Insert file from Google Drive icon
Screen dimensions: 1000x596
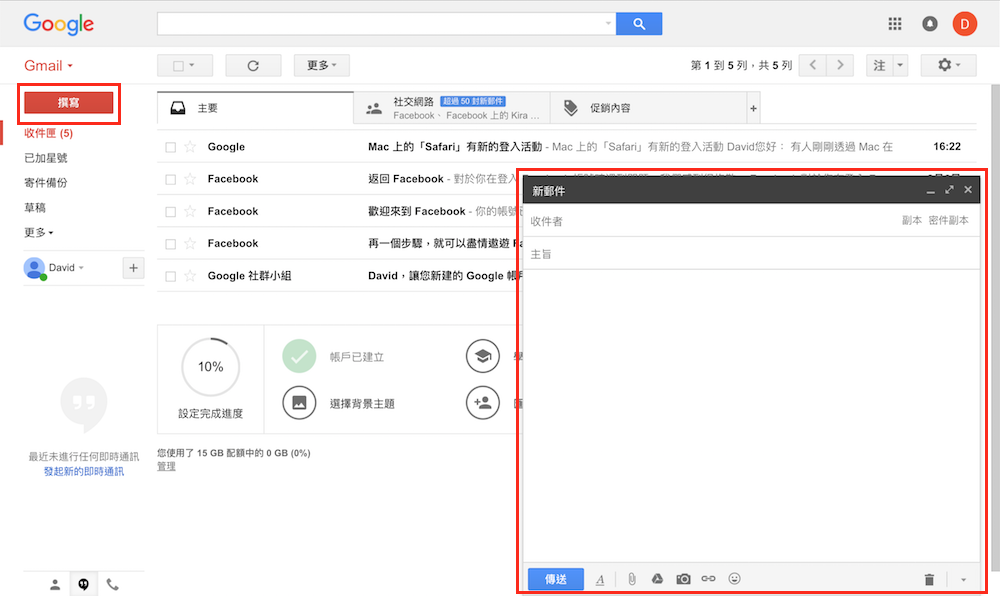[x=657, y=579]
